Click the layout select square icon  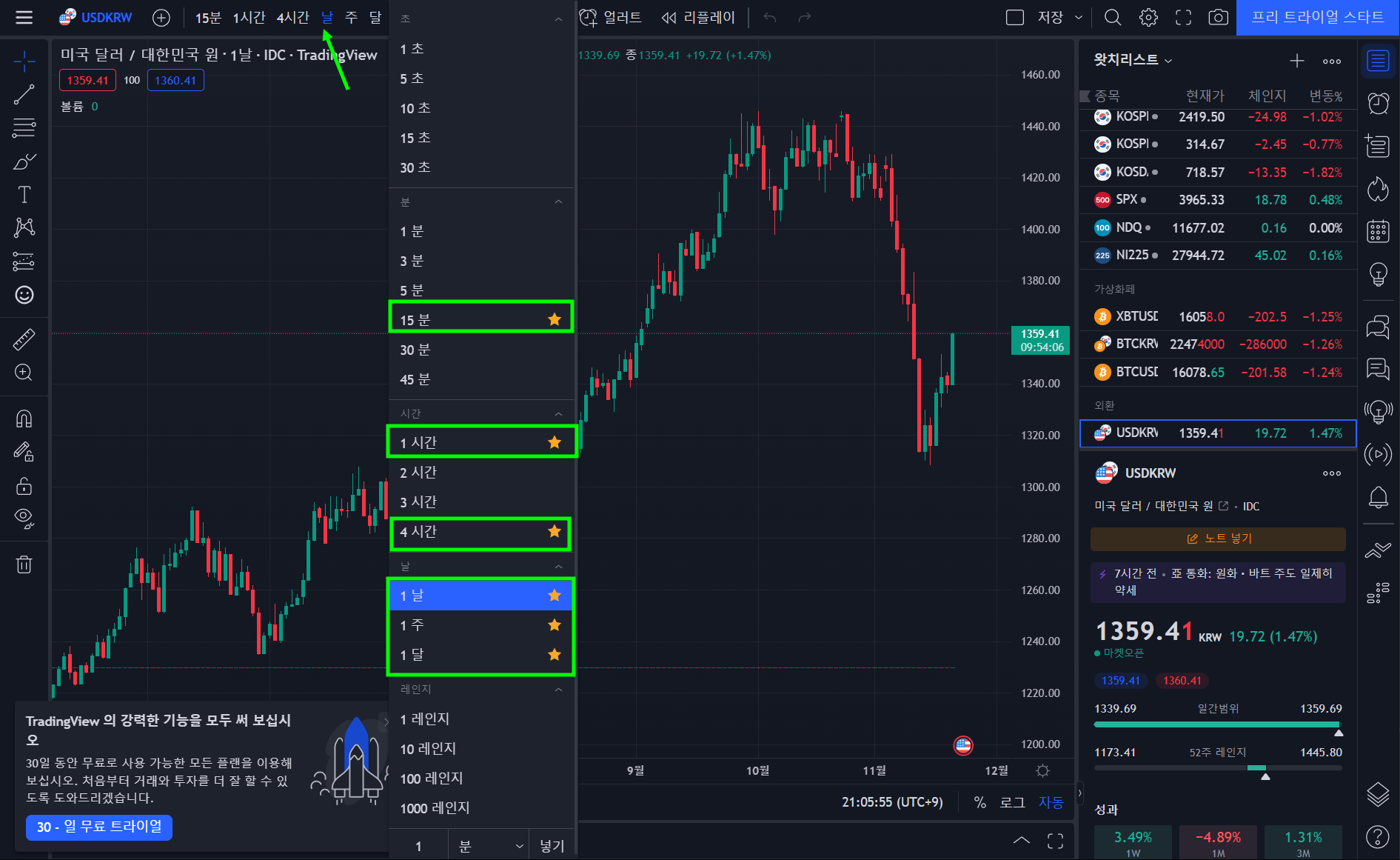(1015, 17)
